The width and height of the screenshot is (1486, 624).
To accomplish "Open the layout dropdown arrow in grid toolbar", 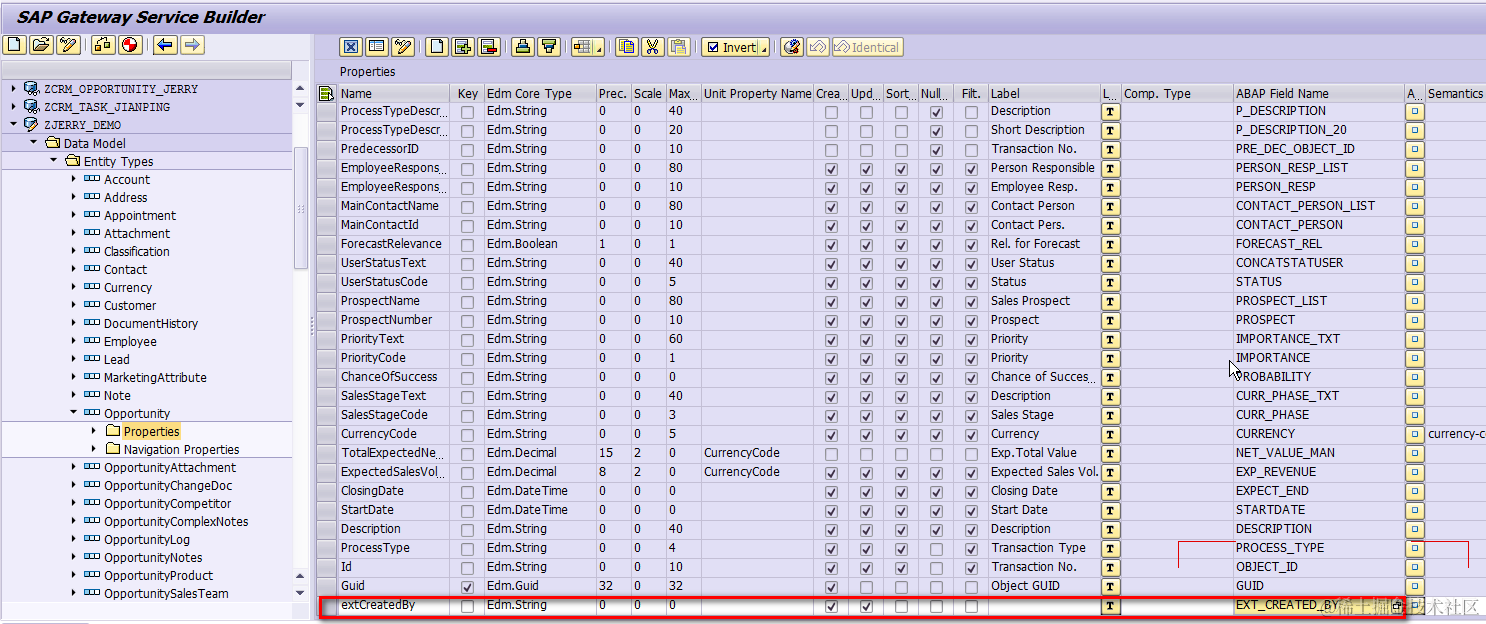I will tap(598, 48).
